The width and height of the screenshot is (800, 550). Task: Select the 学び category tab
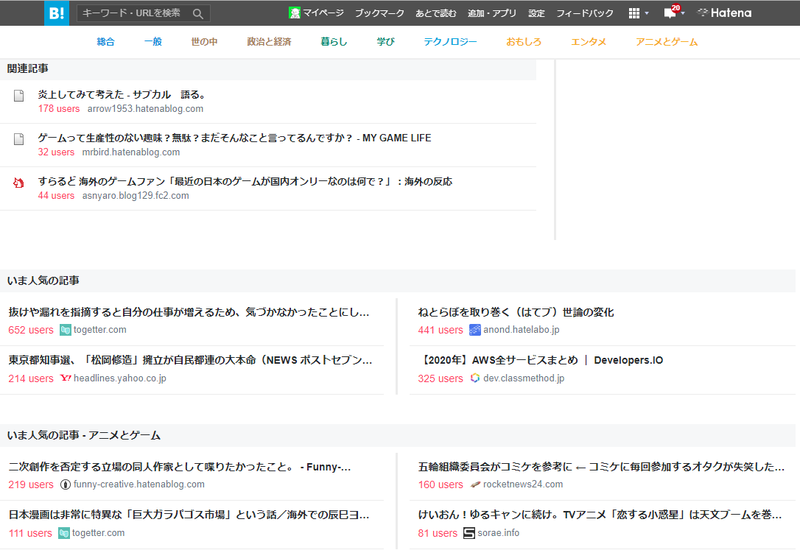pos(385,42)
